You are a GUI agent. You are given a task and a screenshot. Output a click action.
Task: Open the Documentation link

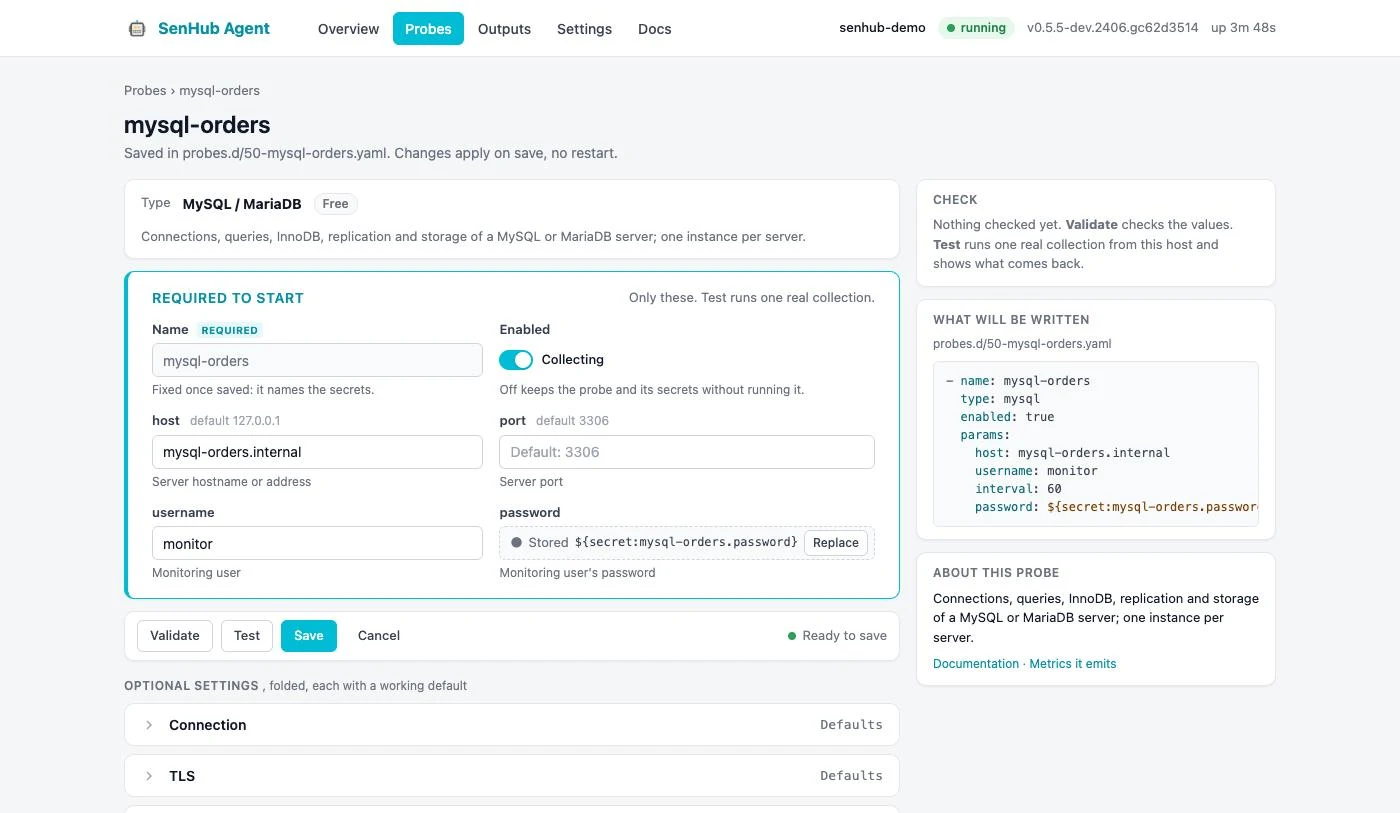pyautogui.click(x=976, y=664)
